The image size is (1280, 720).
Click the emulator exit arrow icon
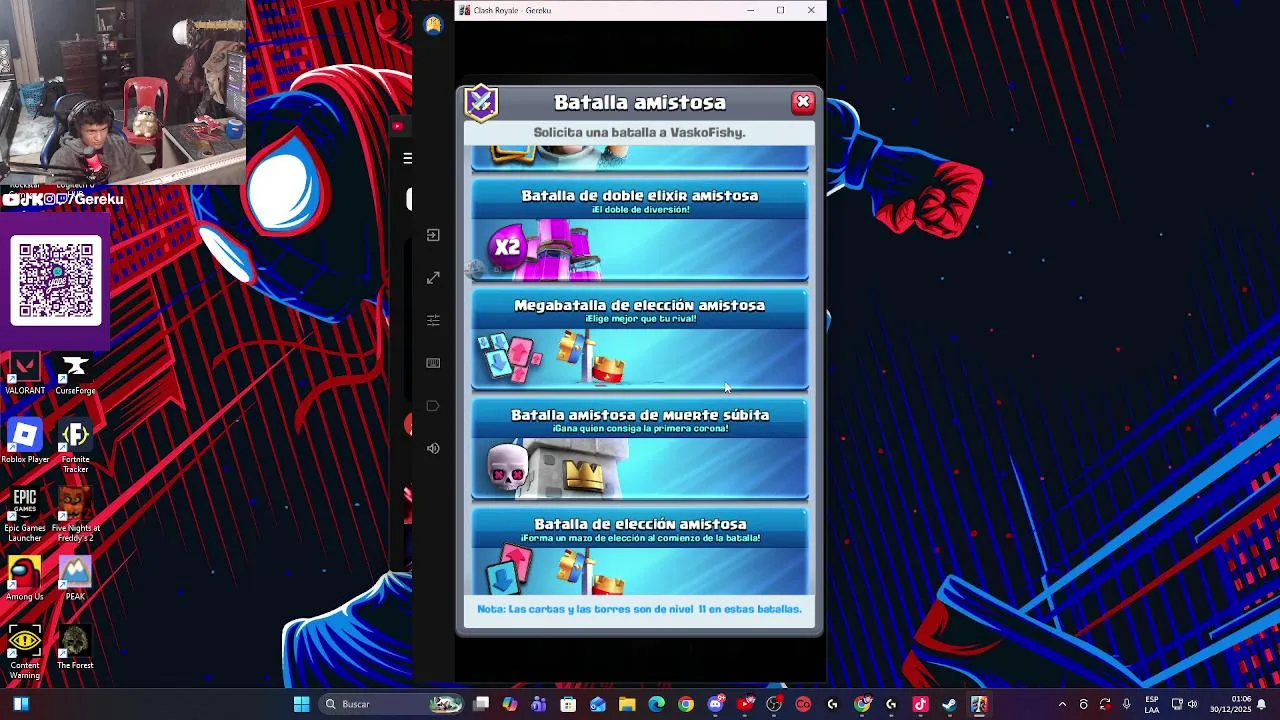(x=433, y=235)
